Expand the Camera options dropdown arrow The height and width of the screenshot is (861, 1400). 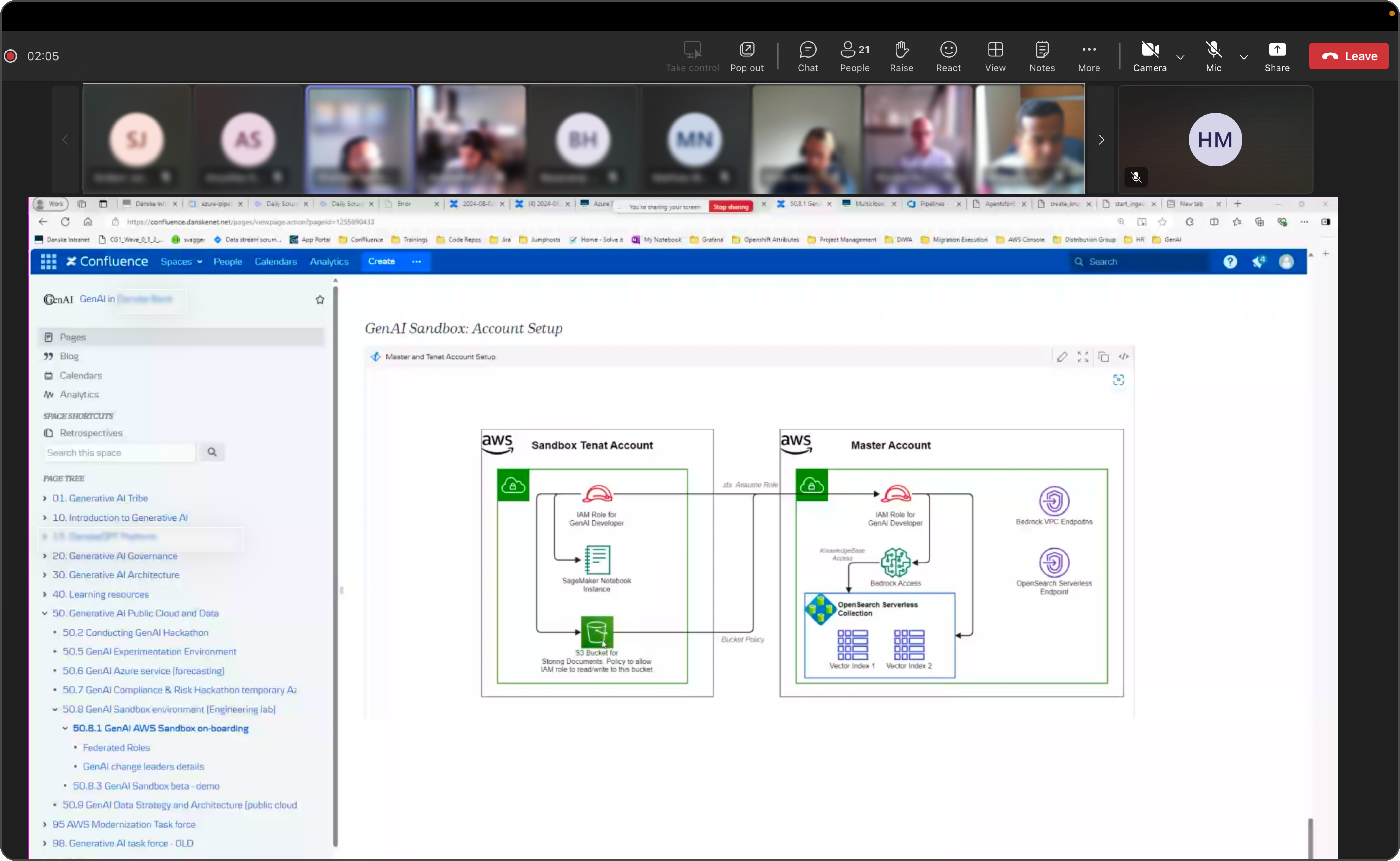pos(1180,57)
